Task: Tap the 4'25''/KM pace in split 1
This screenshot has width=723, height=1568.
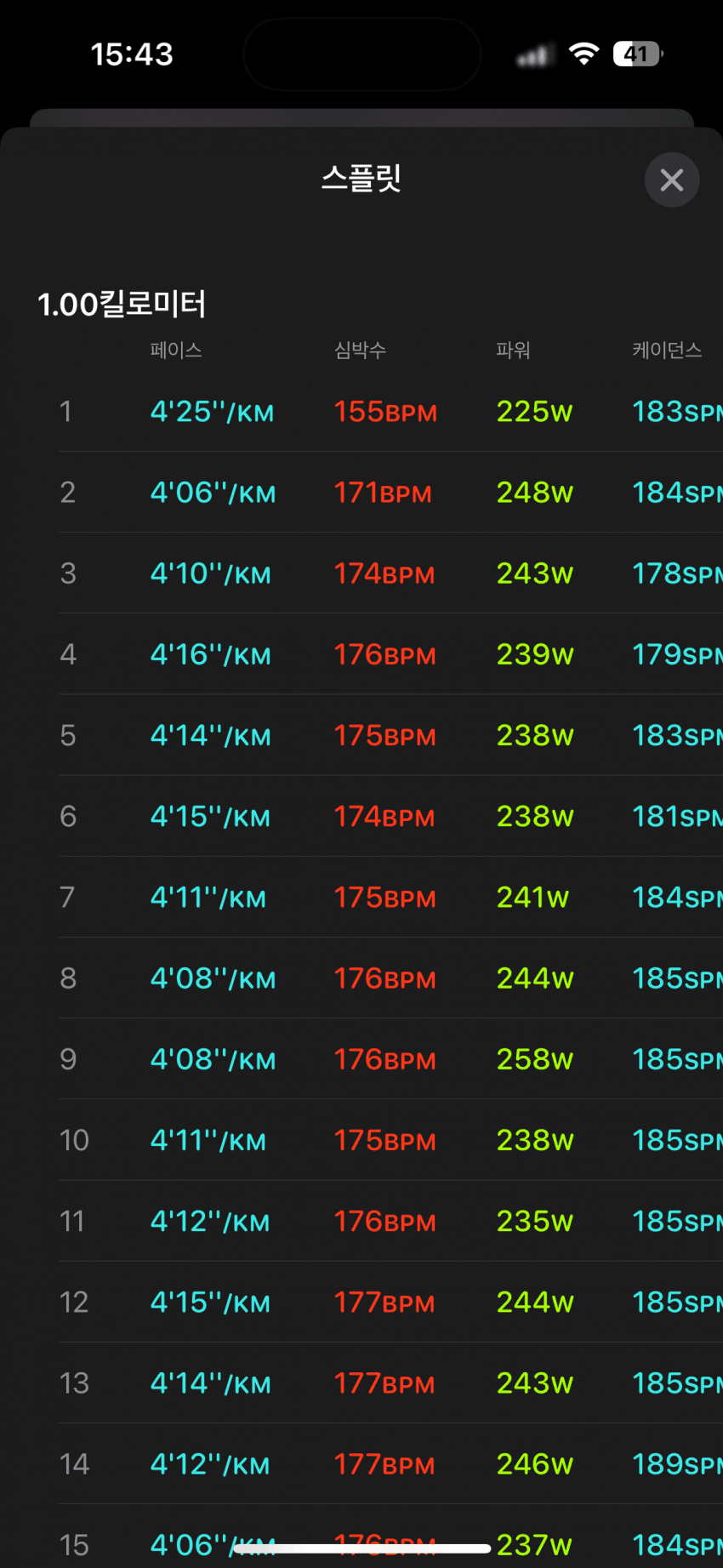Action: pyautogui.click(x=212, y=413)
